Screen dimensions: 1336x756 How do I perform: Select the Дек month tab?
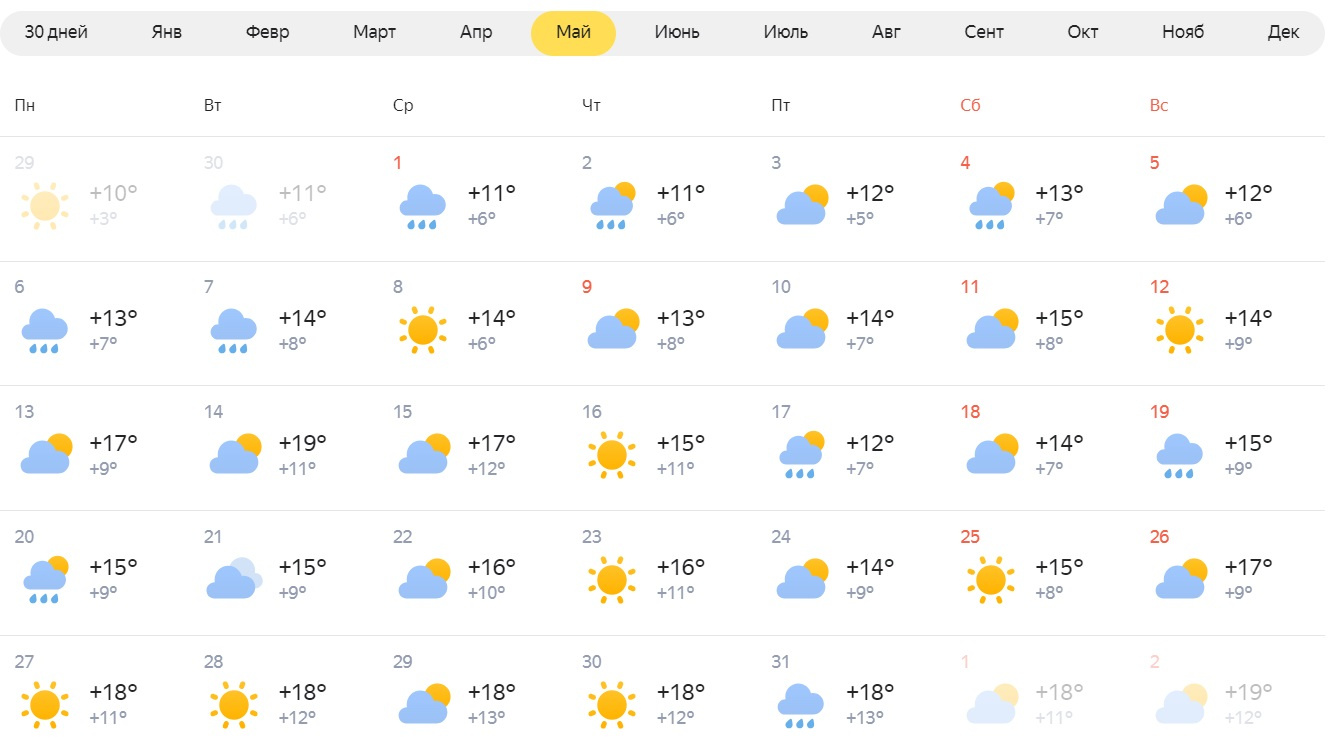coord(1283,32)
